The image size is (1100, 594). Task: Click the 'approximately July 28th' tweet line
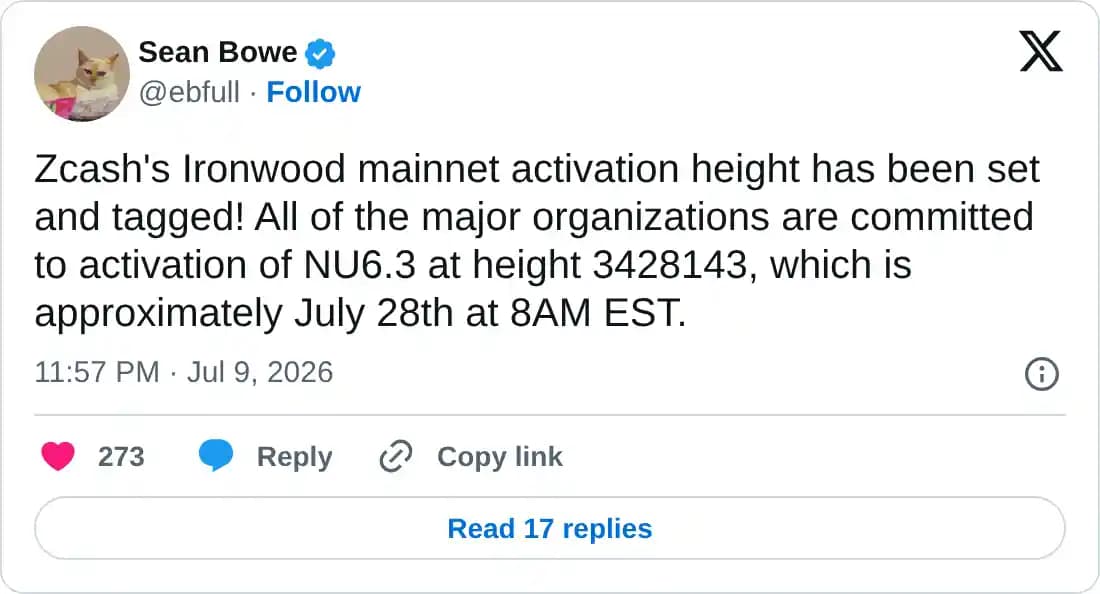tap(361, 313)
